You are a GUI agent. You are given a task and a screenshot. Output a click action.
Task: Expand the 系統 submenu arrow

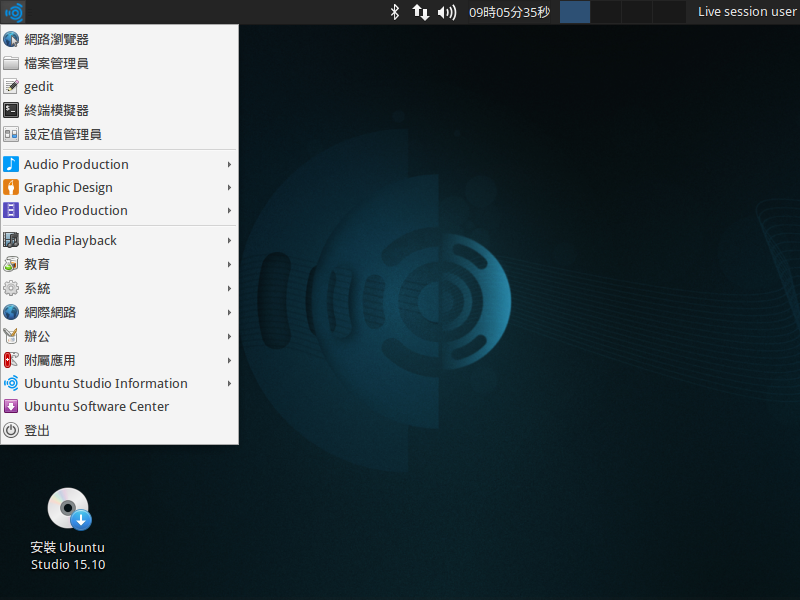(x=230, y=288)
